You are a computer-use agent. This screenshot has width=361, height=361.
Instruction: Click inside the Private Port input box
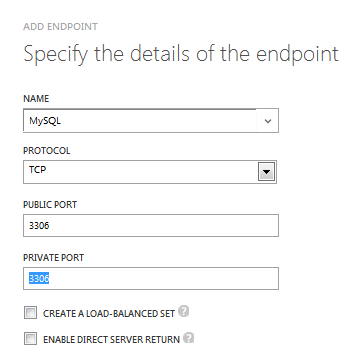point(151,278)
